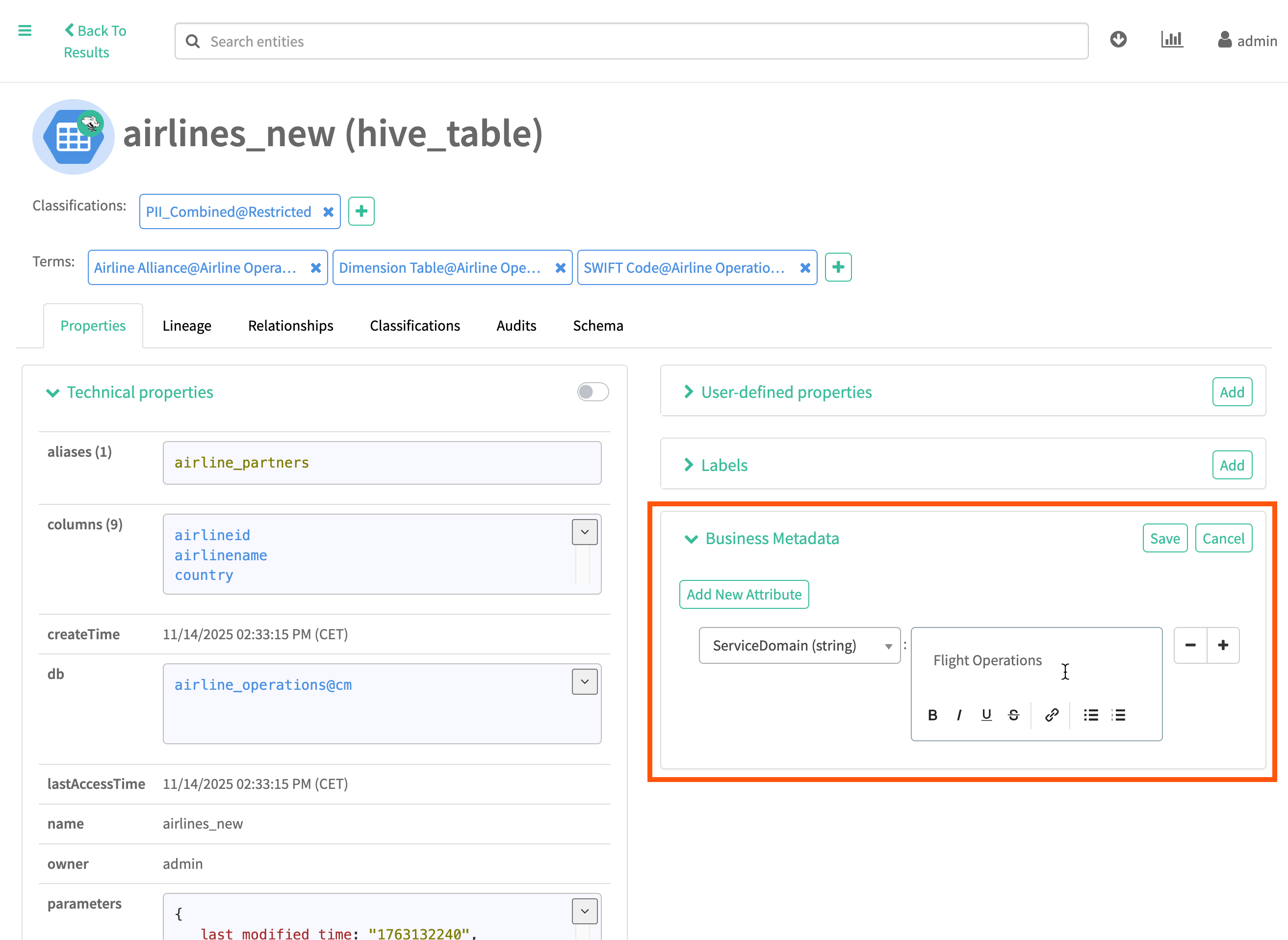Open the downloads icon in header
Image resolution: width=1288 pixels, height=940 pixels.
tap(1118, 40)
